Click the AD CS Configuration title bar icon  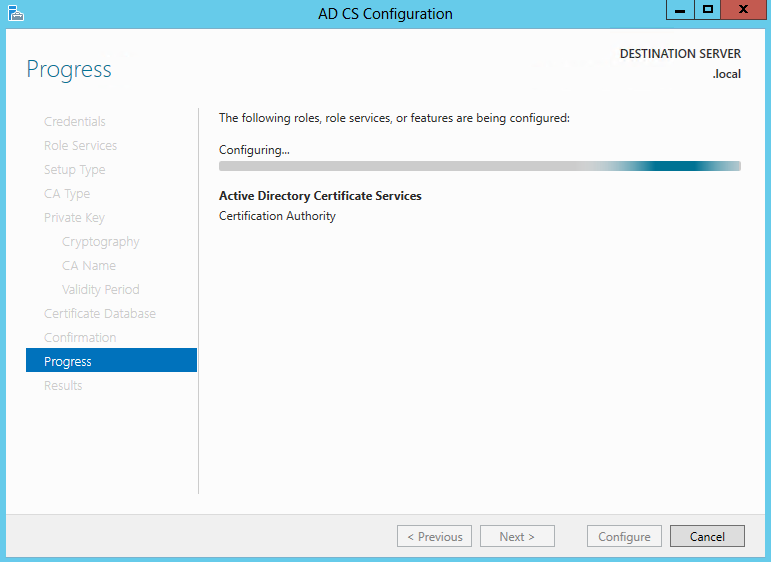pyautogui.click(x=16, y=14)
